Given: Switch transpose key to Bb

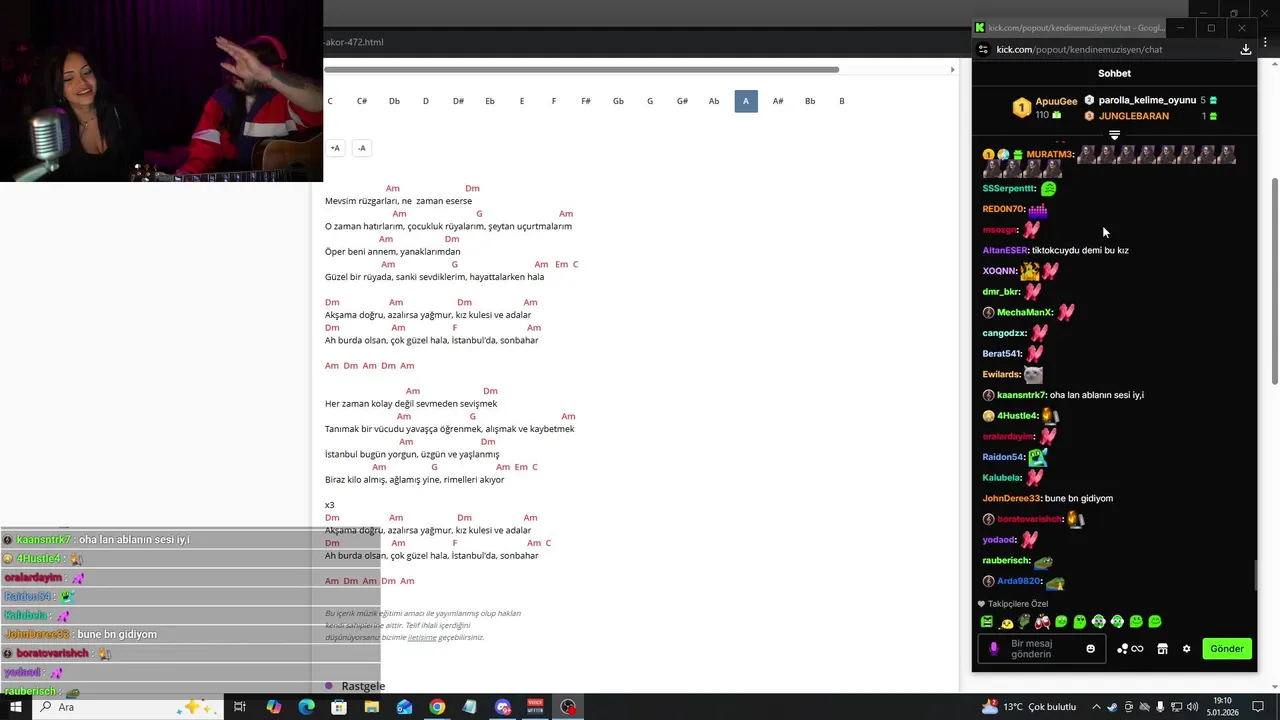Looking at the screenshot, I should coord(810,101).
